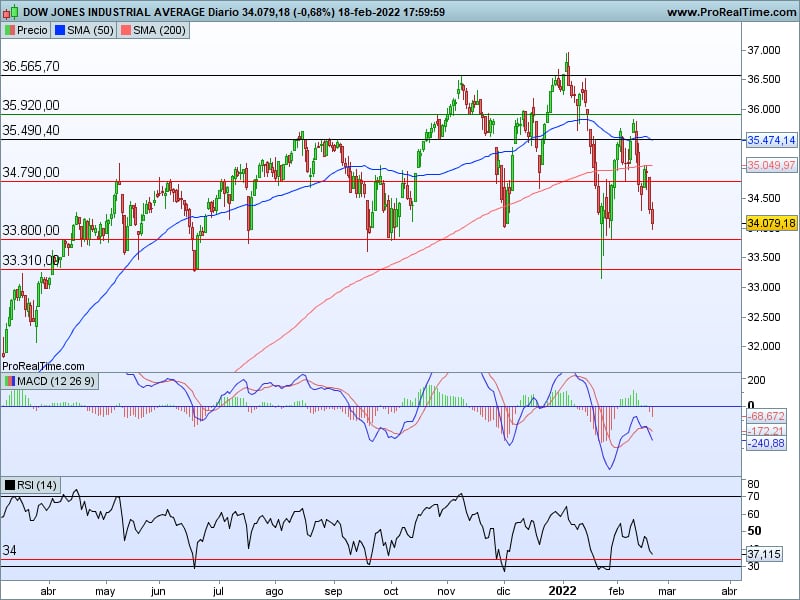800x600 pixels.
Task: Click the RSI value tag 37,115
Action: [764, 554]
